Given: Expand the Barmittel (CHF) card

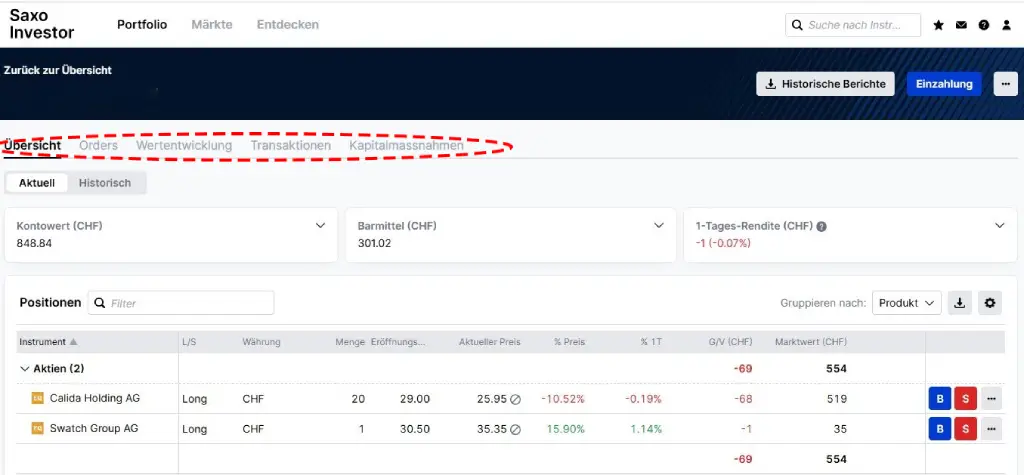Looking at the screenshot, I should pyautogui.click(x=659, y=225).
